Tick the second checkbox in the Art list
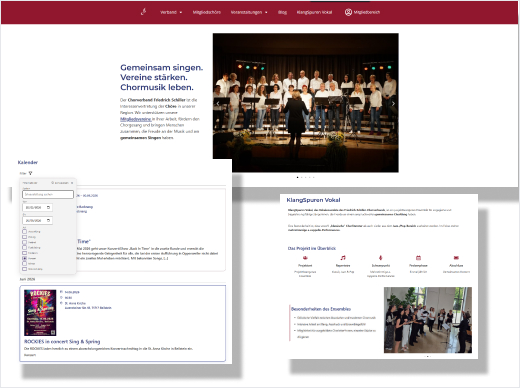The image size is (520, 388). (x=24, y=237)
